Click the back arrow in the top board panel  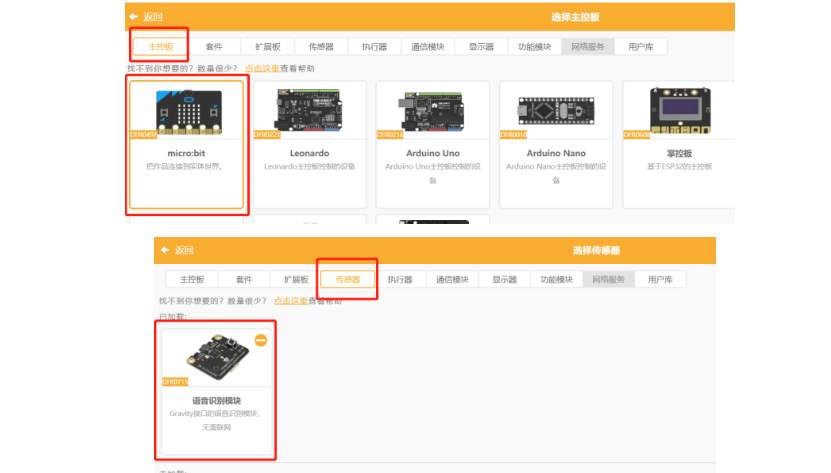pos(134,17)
